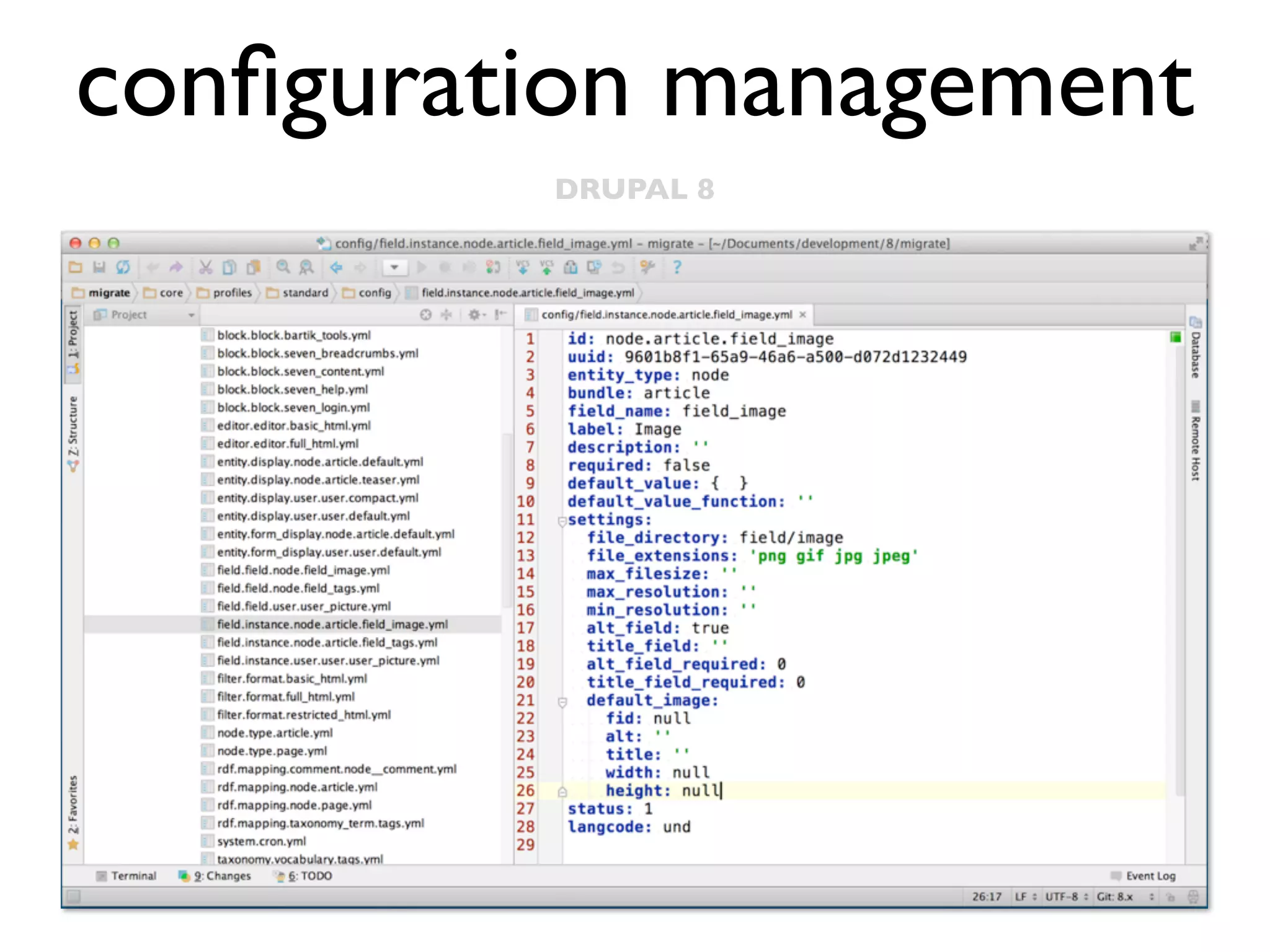Toggle the Z: Structure side tool window
Screen dimensions: 1270x952
73,434
